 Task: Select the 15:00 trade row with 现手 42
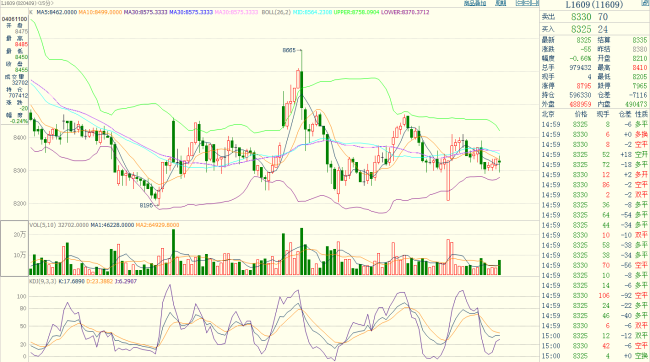click(594, 346)
